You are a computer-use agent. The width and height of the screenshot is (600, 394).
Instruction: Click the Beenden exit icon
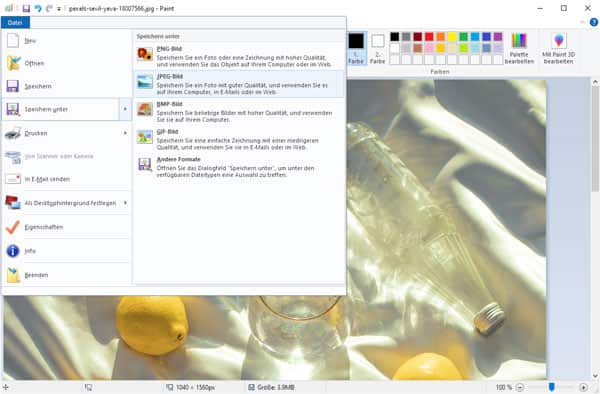pyautogui.click(x=13, y=275)
